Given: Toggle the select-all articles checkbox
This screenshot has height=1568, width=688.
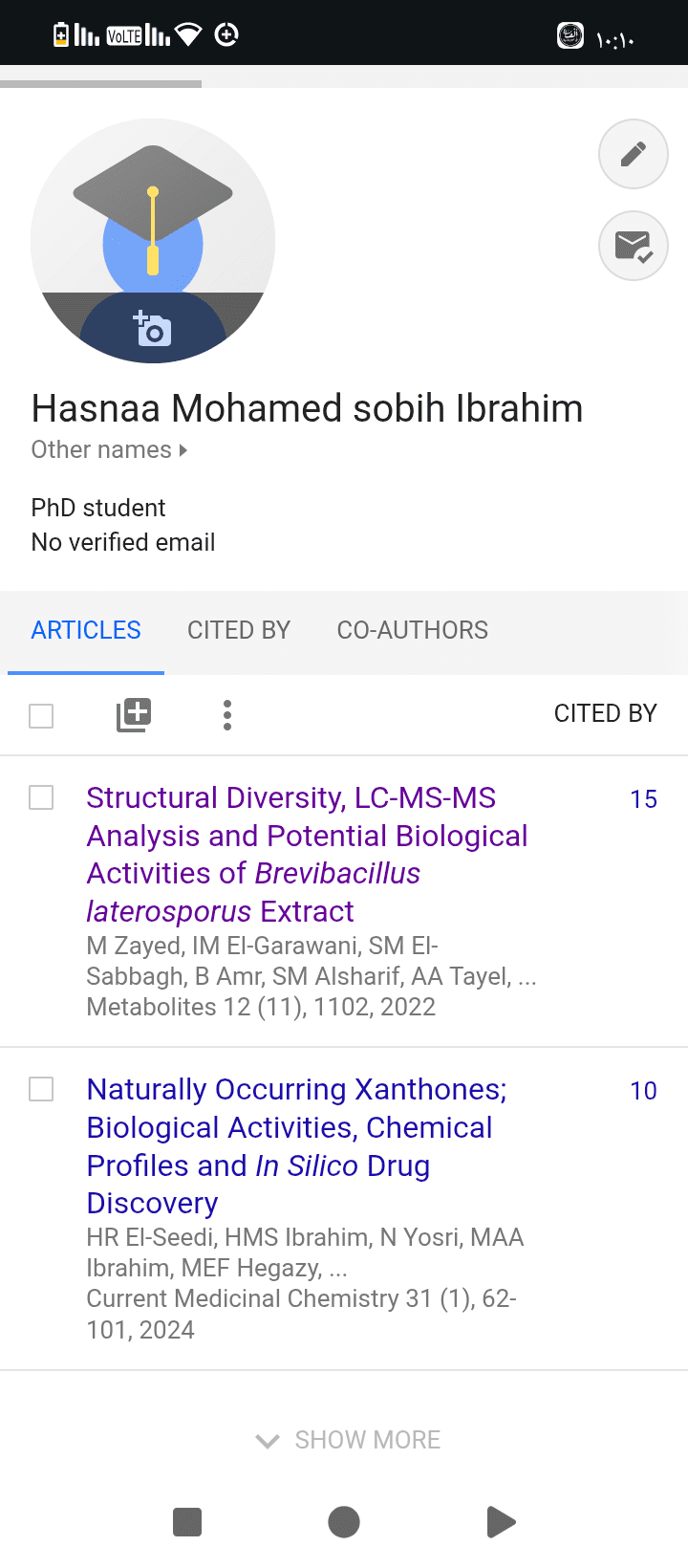Looking at the screenshot, I should click(41, 715).
